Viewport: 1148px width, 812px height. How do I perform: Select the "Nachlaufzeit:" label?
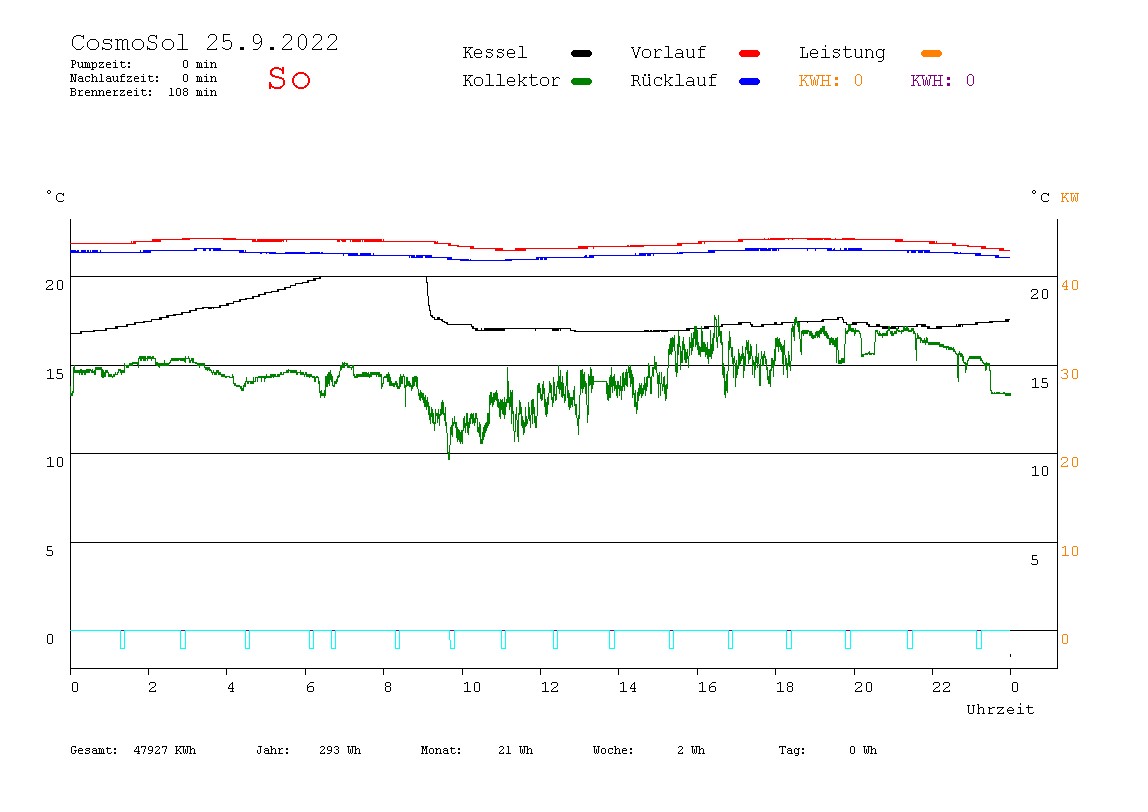pyautogui.click(x=114, y=78)
